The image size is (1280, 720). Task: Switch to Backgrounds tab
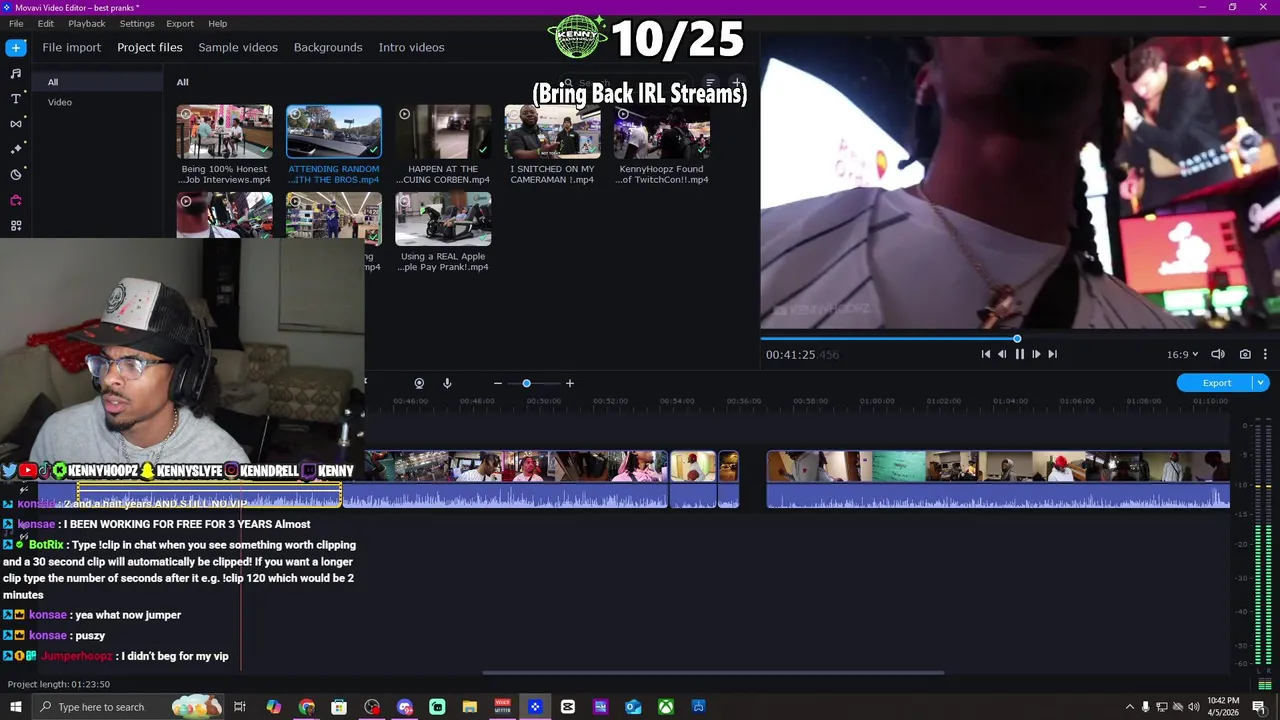(x=328, y=47)
